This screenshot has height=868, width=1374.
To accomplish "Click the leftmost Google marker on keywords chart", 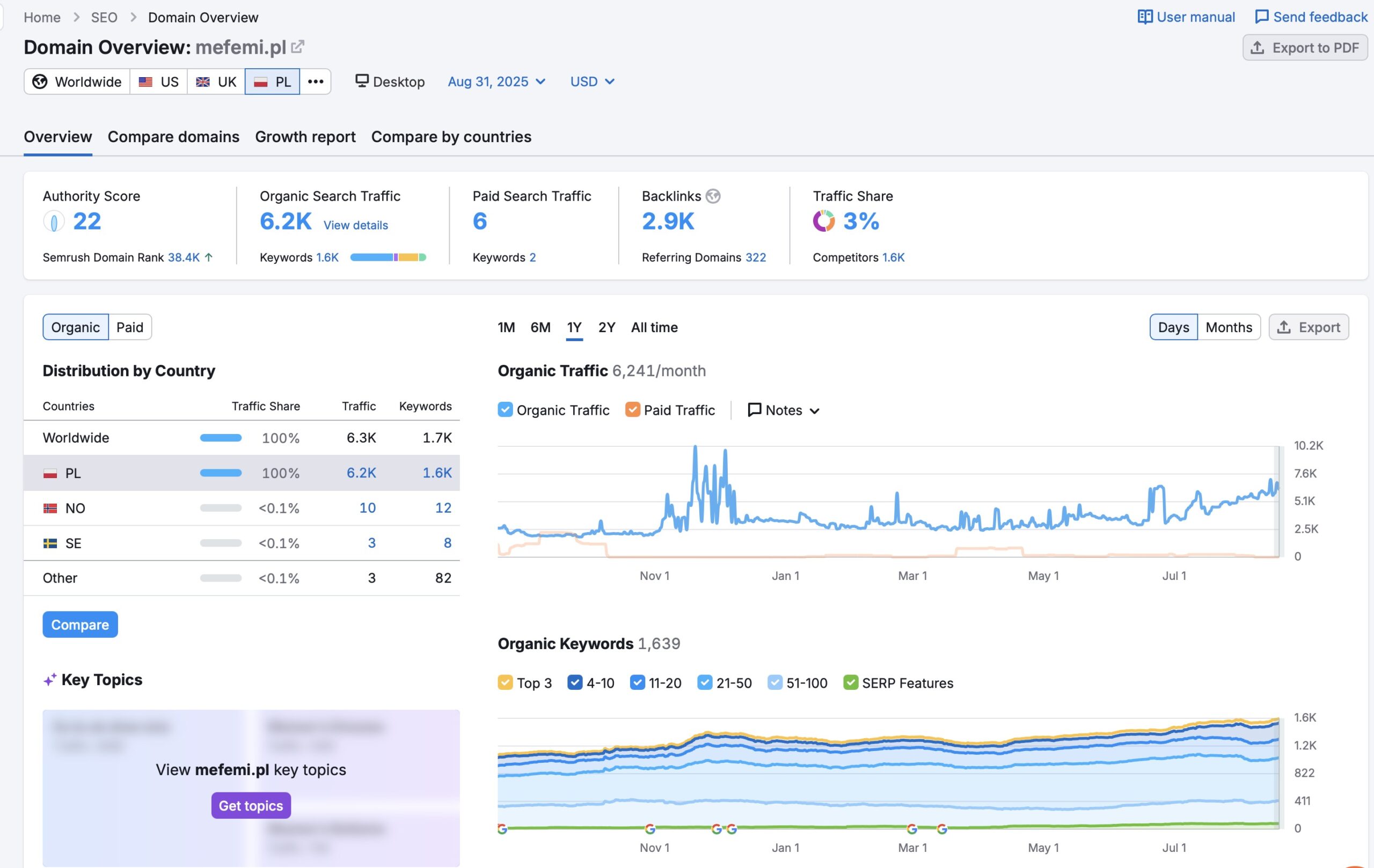I will [502, 829].
